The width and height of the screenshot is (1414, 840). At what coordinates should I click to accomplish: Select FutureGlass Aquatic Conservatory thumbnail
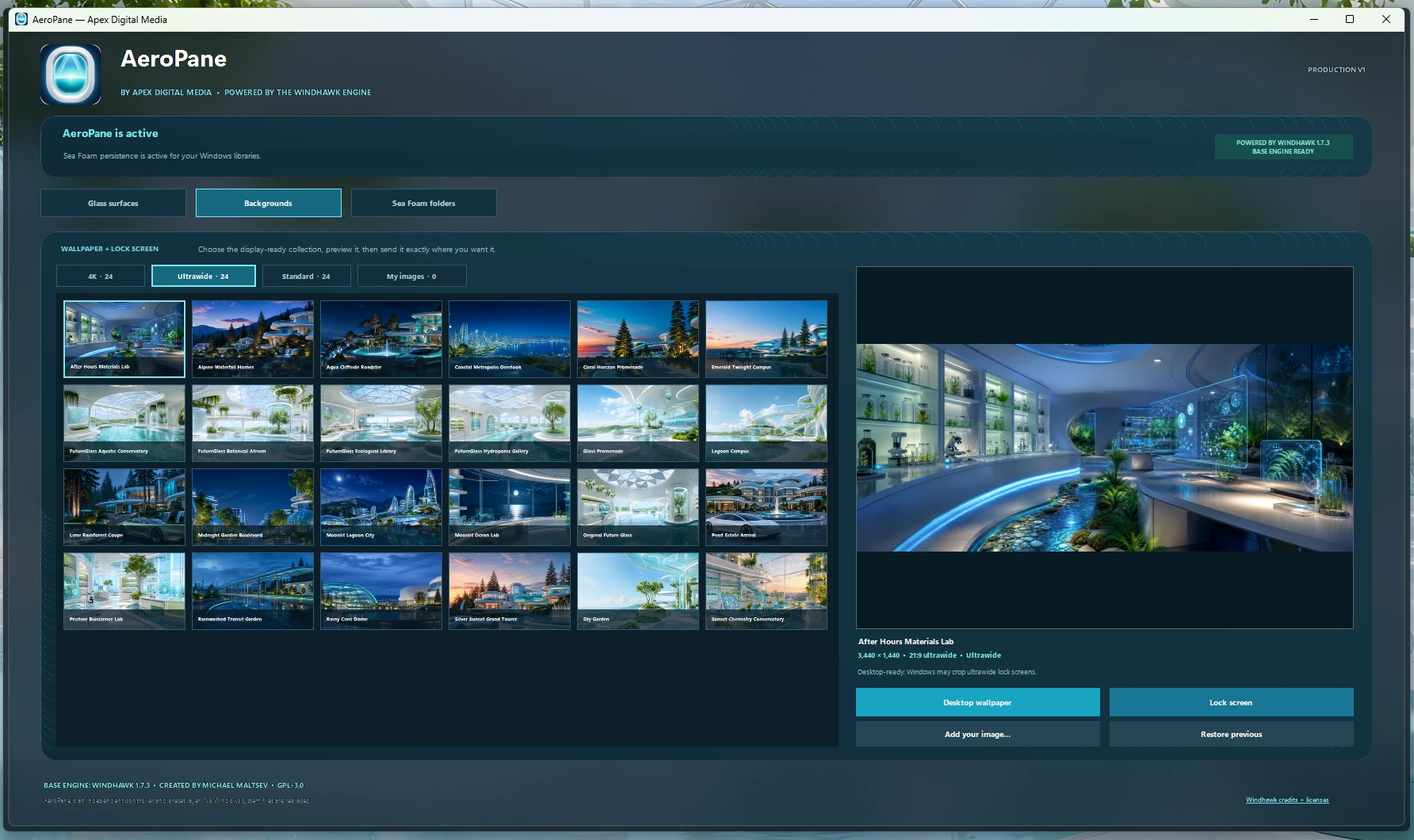(124, 423)
